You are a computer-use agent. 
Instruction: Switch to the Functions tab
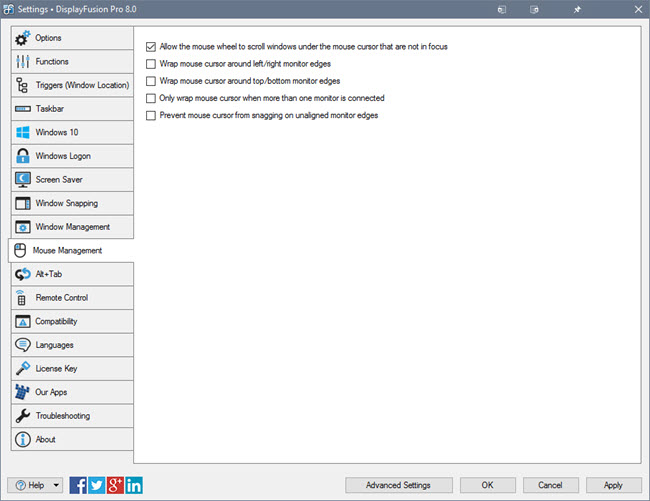(x=72, y=62)
